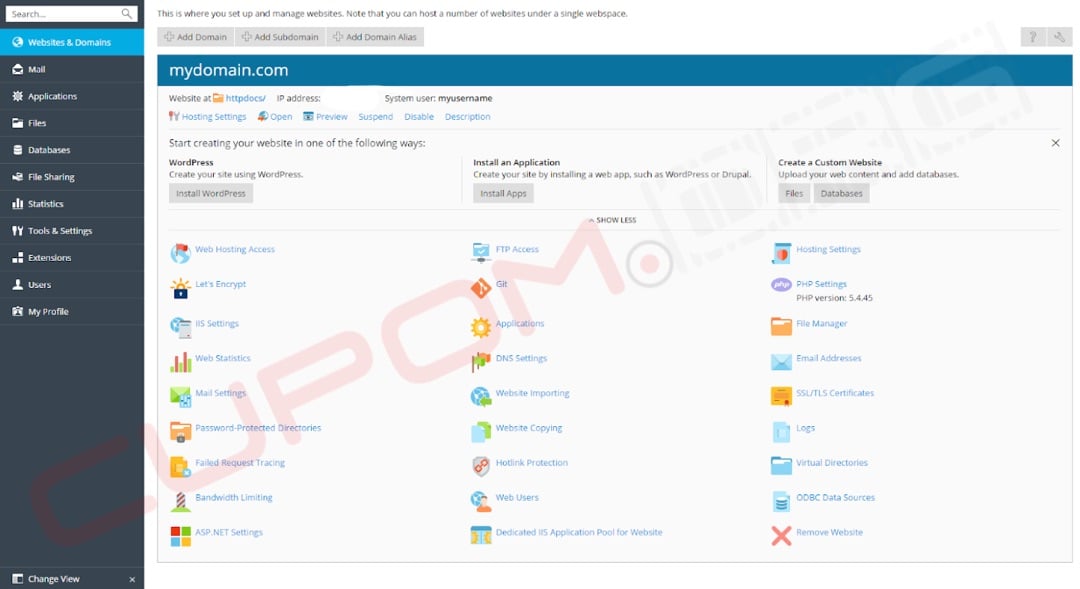Select Databases in the sidebar
Viewport: 1080px width, 589px height.
(x=72, y=149)
